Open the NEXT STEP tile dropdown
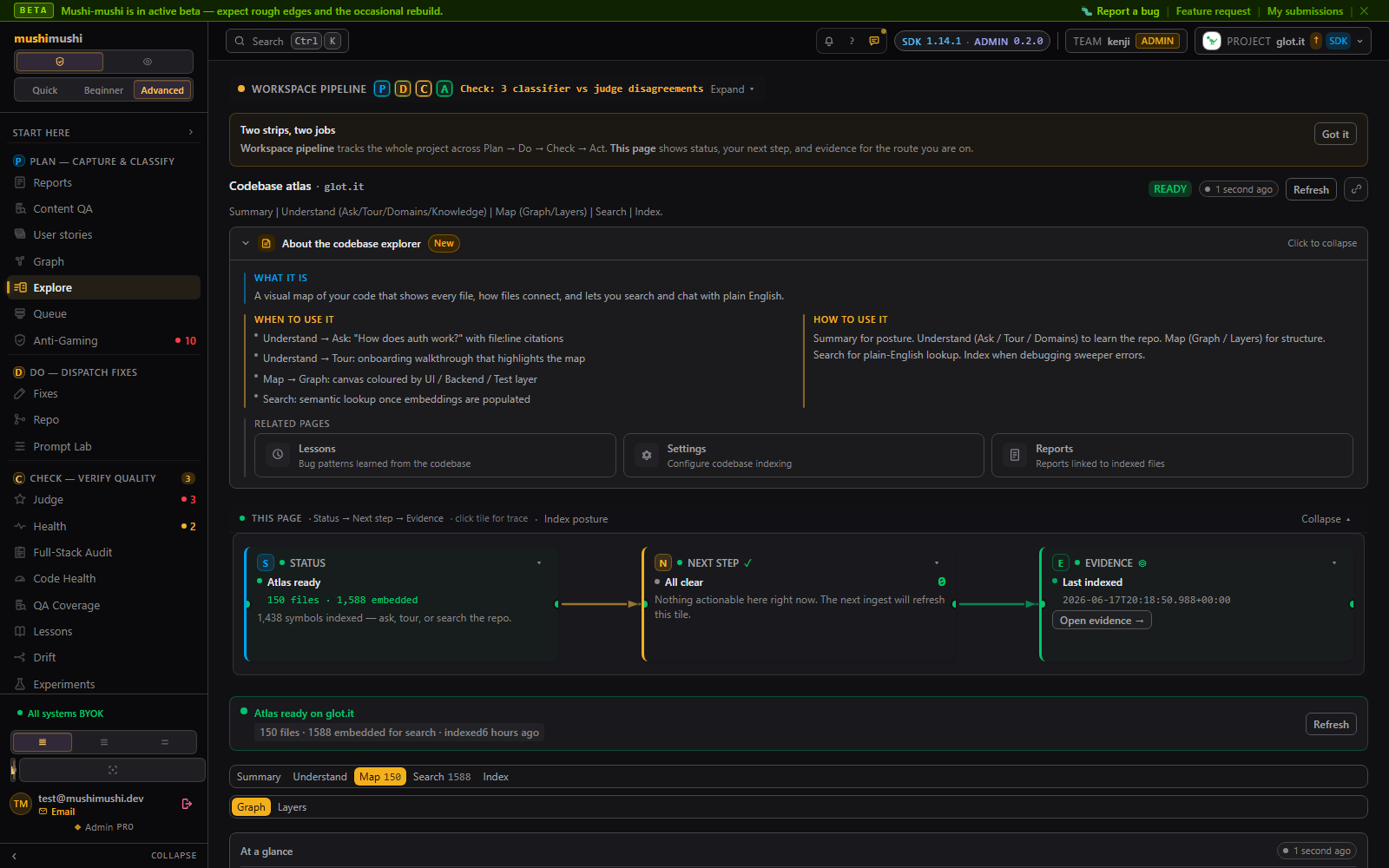The image size is (1389, 868). tap(937, 563)
